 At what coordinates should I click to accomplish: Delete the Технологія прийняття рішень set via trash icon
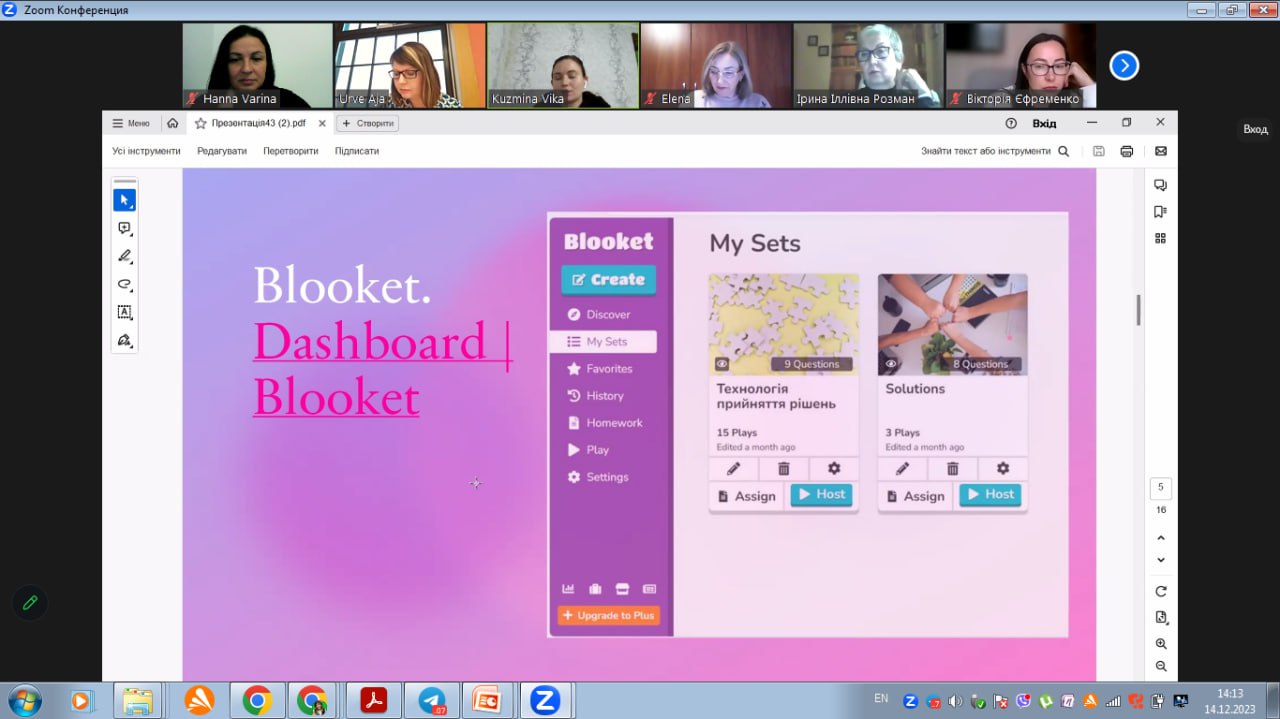coord(784,468)
